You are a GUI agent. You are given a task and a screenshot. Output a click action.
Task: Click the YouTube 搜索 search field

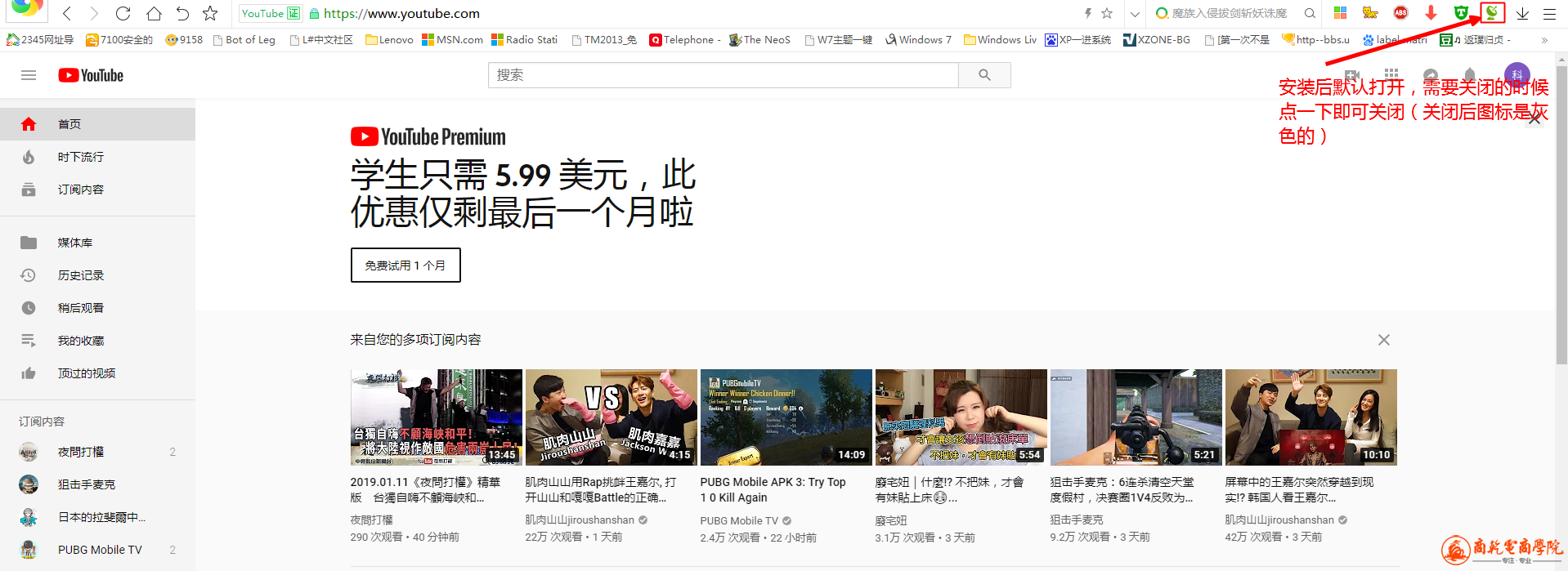coord(724,75)
